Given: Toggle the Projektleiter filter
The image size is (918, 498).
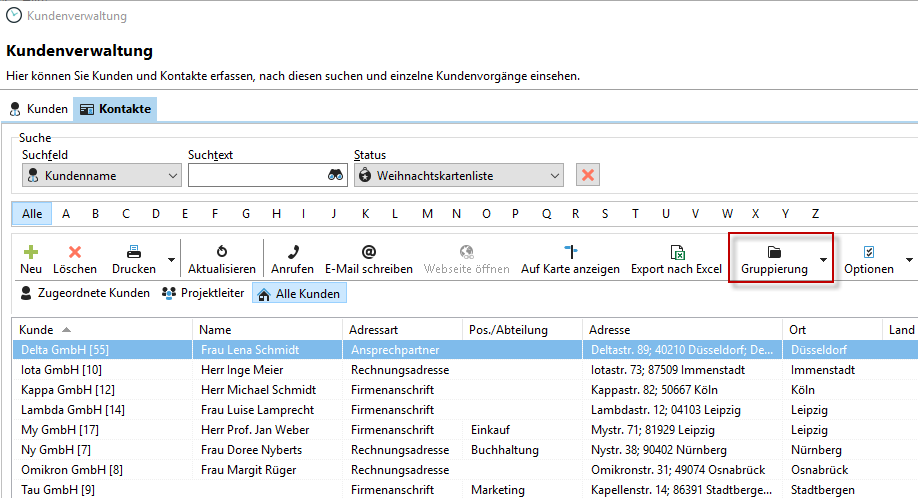Looking at the screenshot, I should click(x=204, y=293).
